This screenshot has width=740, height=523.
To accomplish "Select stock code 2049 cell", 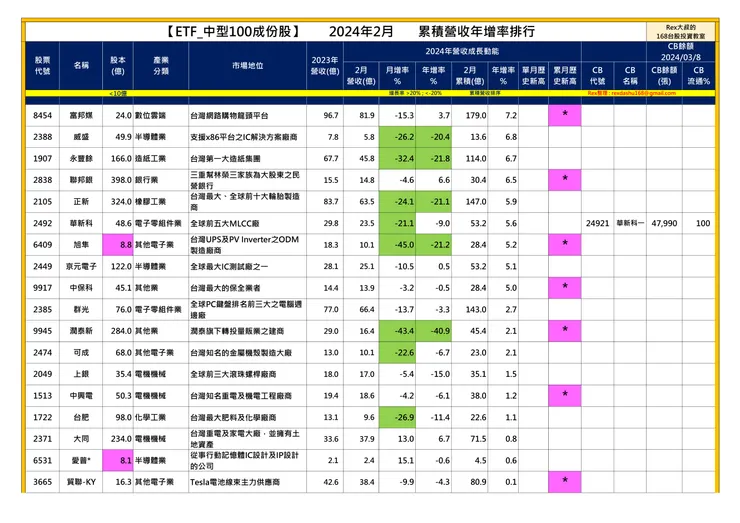I will pyautogui.click(x=42, y=374).
